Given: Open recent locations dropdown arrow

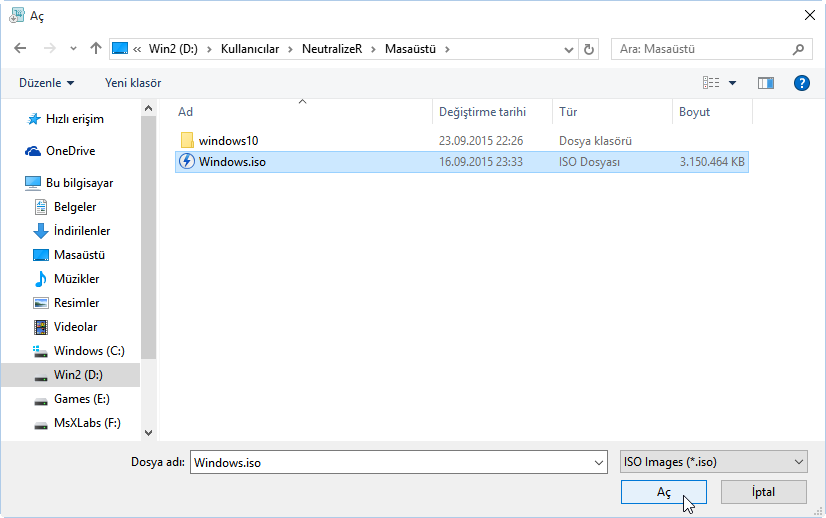Looking at the screenshot, I should click(73, 48).
